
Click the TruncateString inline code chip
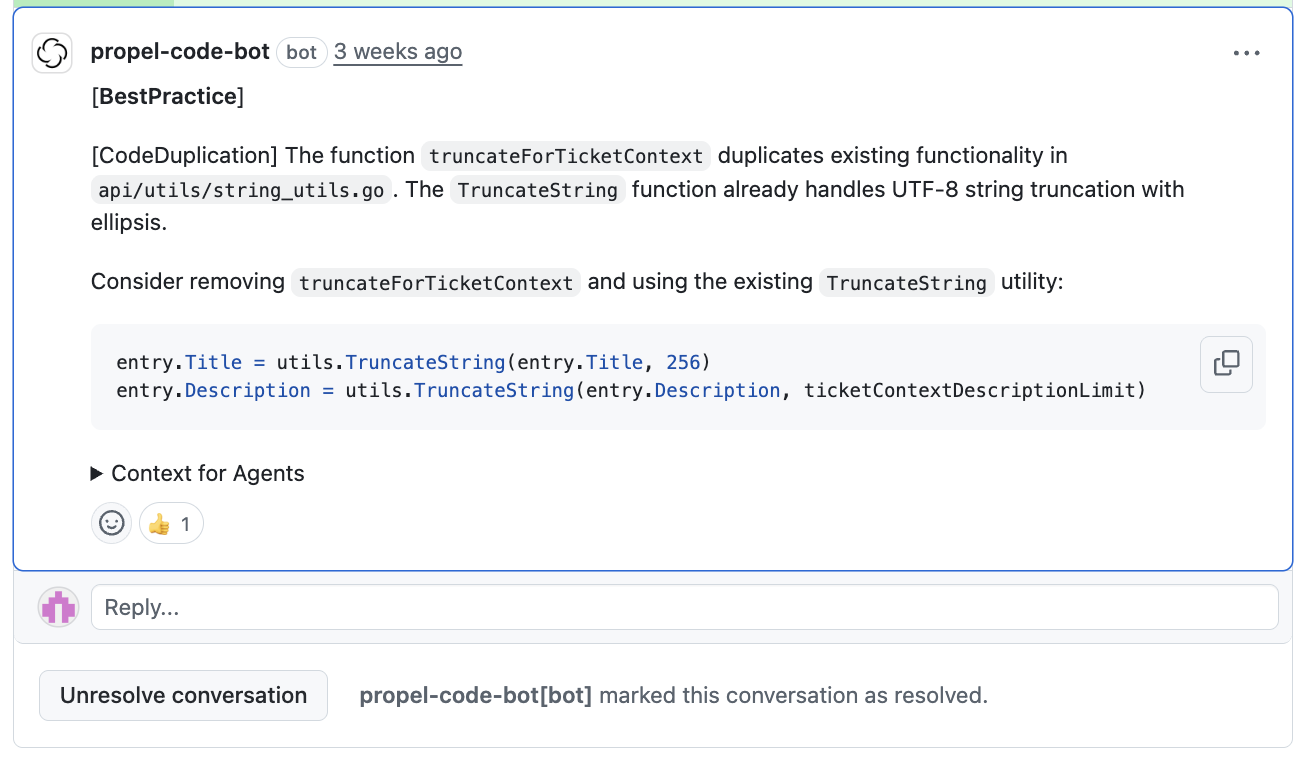pos(537,189)
